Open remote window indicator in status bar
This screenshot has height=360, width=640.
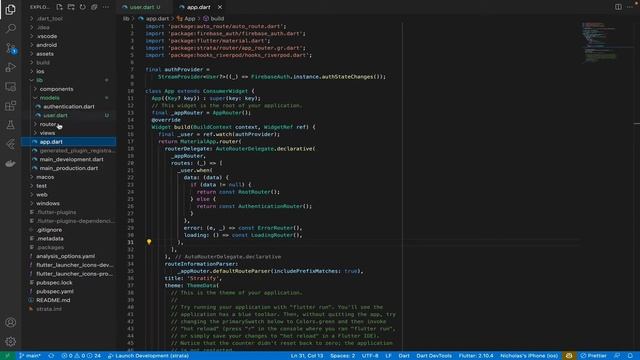tap(7, 356)
